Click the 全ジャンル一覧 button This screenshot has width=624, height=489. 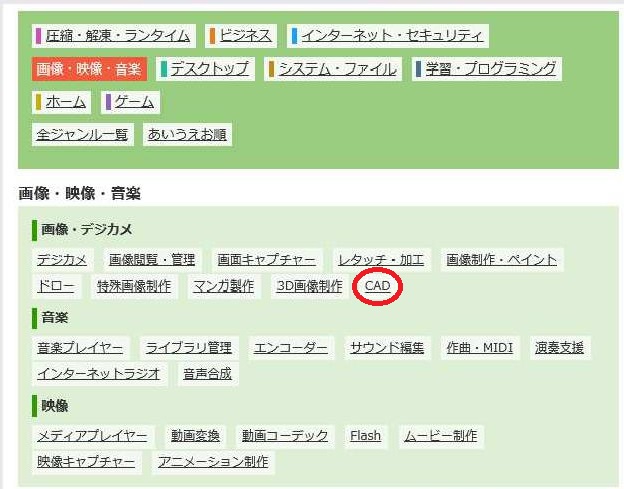(82, 134)
